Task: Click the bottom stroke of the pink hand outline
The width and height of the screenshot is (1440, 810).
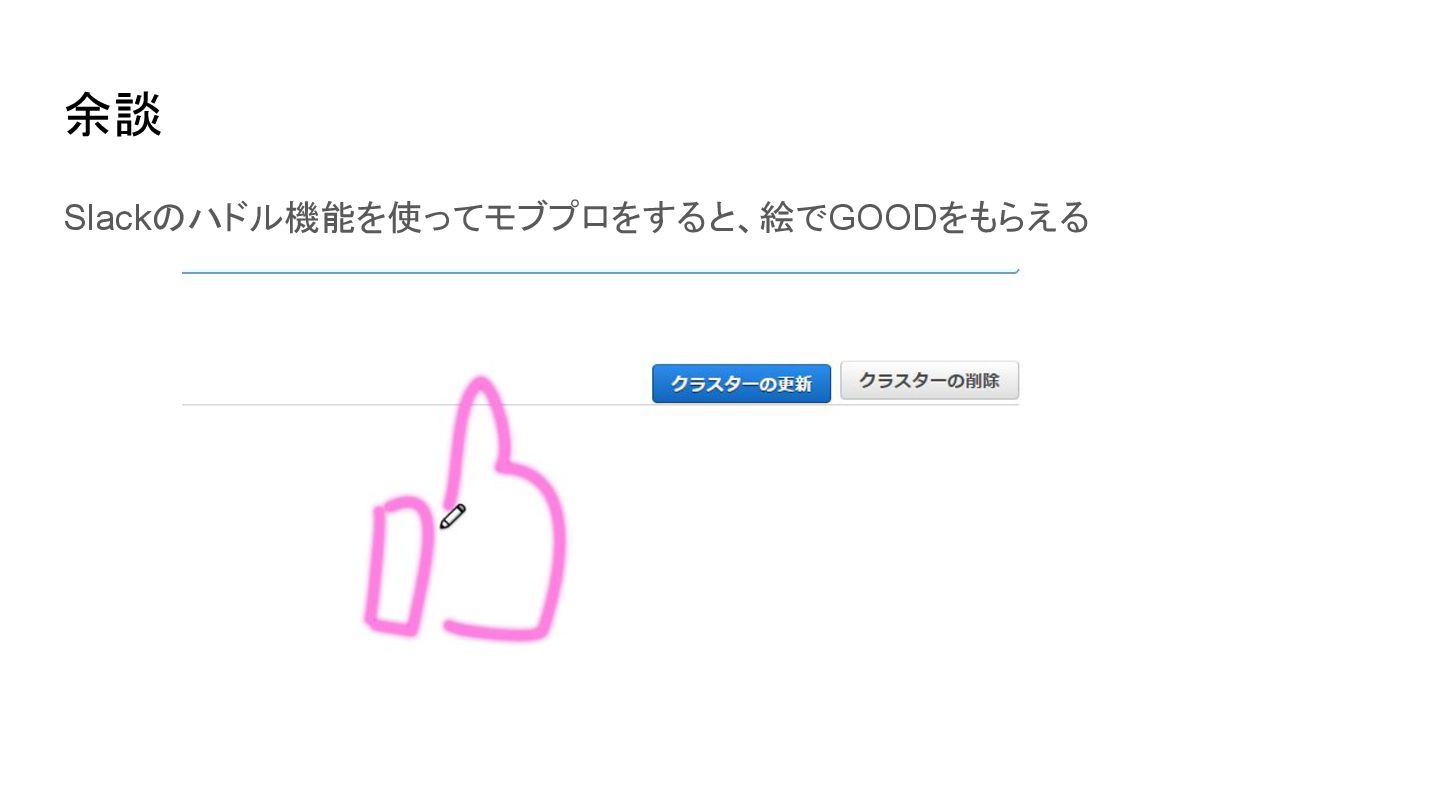Action: [x=497, y=631]
